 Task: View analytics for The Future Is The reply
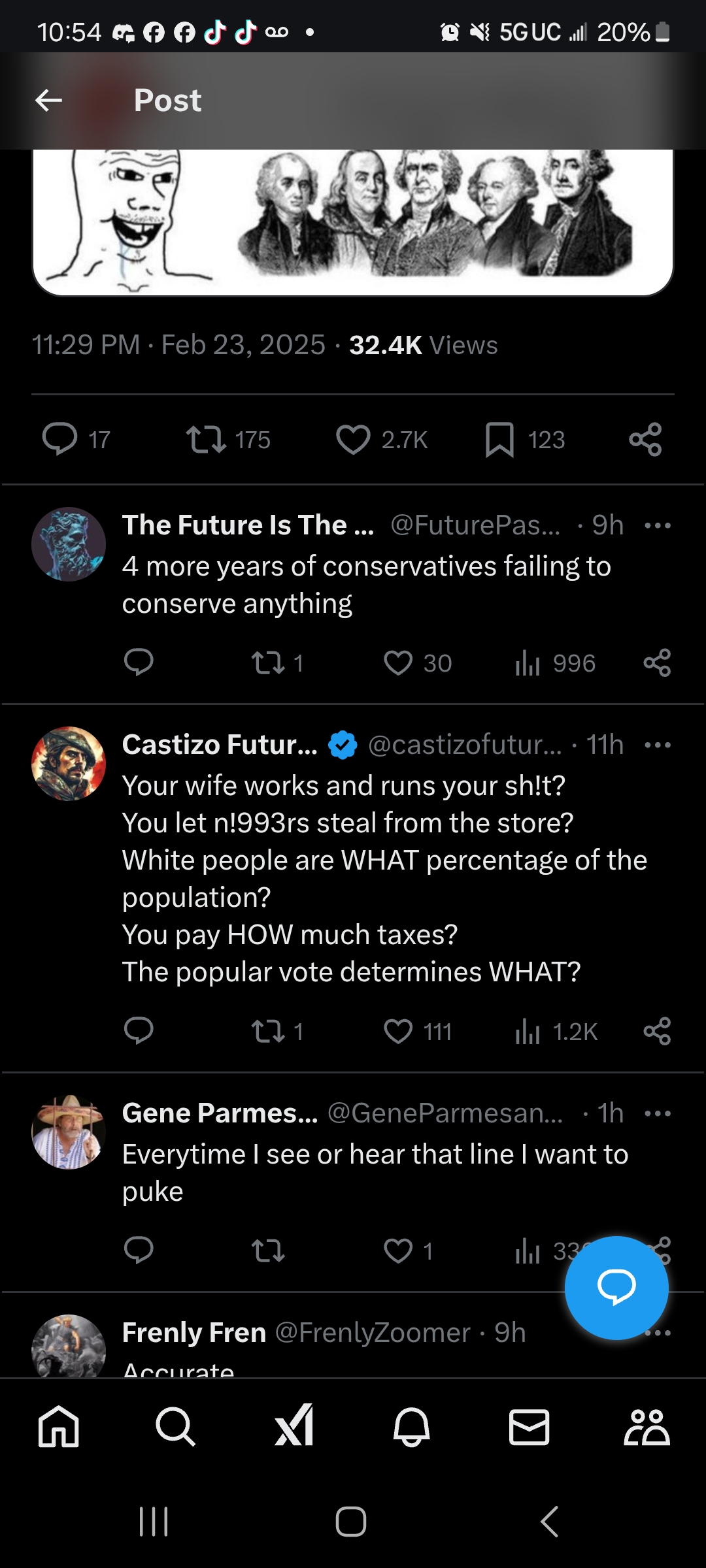(x=528, y=663)
